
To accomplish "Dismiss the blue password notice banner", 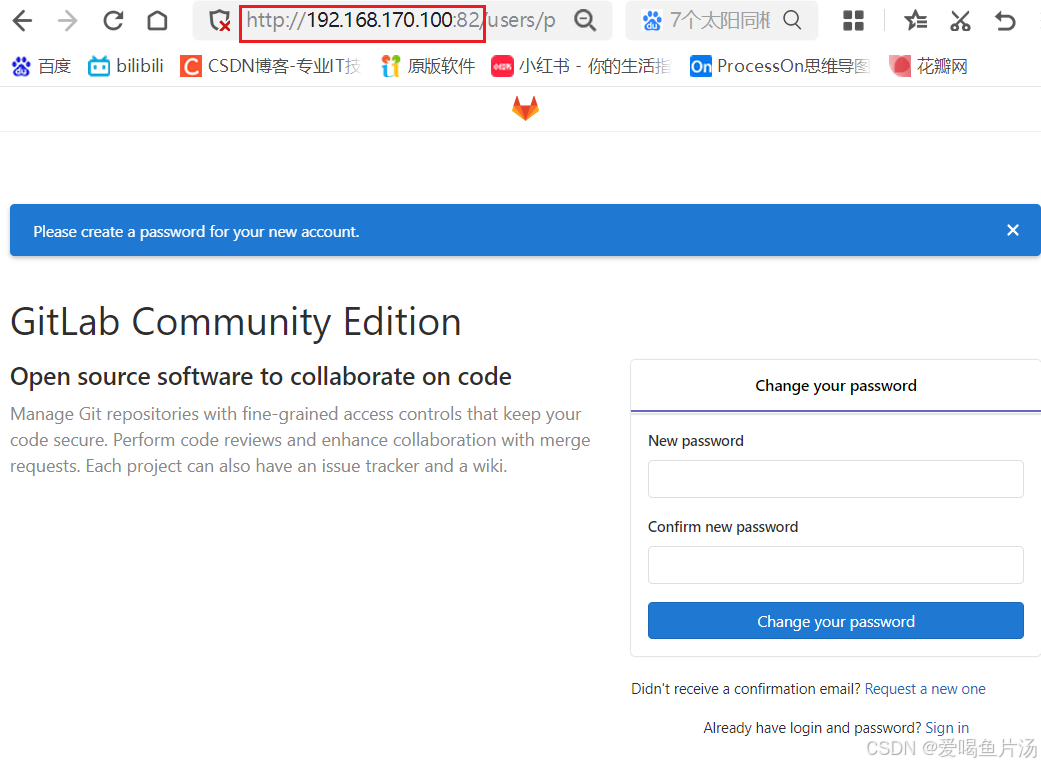I will point(1012,230).
